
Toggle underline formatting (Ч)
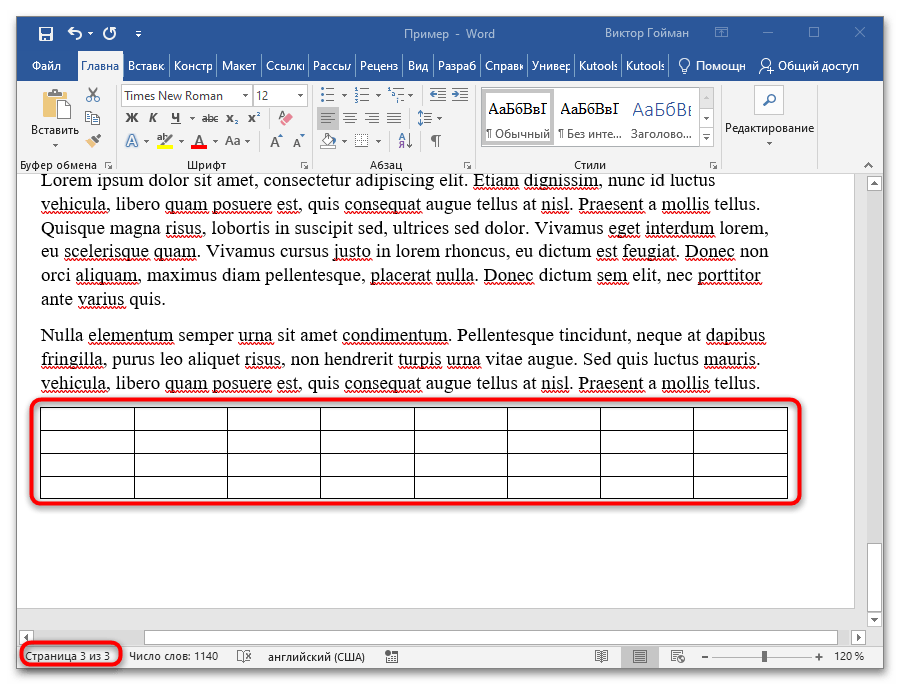coord(176,118)
